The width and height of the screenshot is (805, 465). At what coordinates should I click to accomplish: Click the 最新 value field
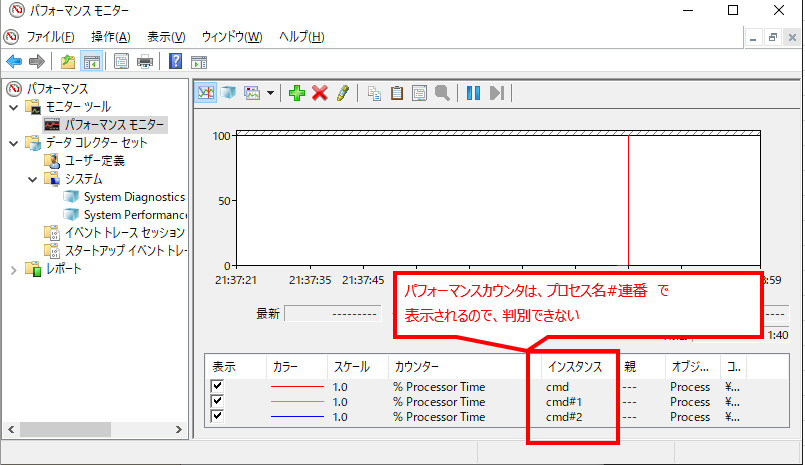pyautogui.click(x=333, y=314)
